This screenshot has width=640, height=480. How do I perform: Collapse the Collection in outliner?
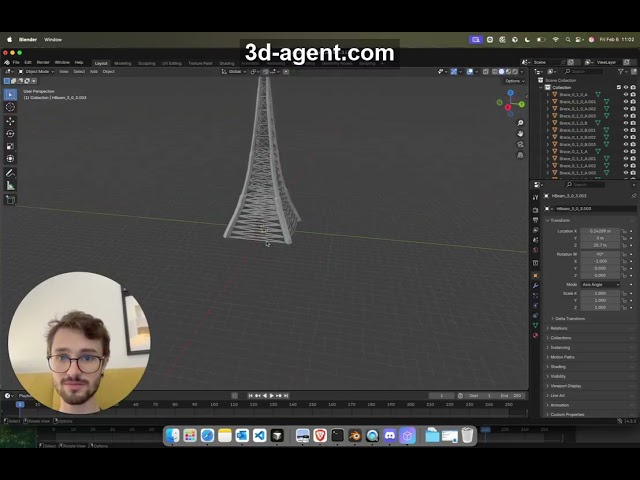[x=541, y=87]
